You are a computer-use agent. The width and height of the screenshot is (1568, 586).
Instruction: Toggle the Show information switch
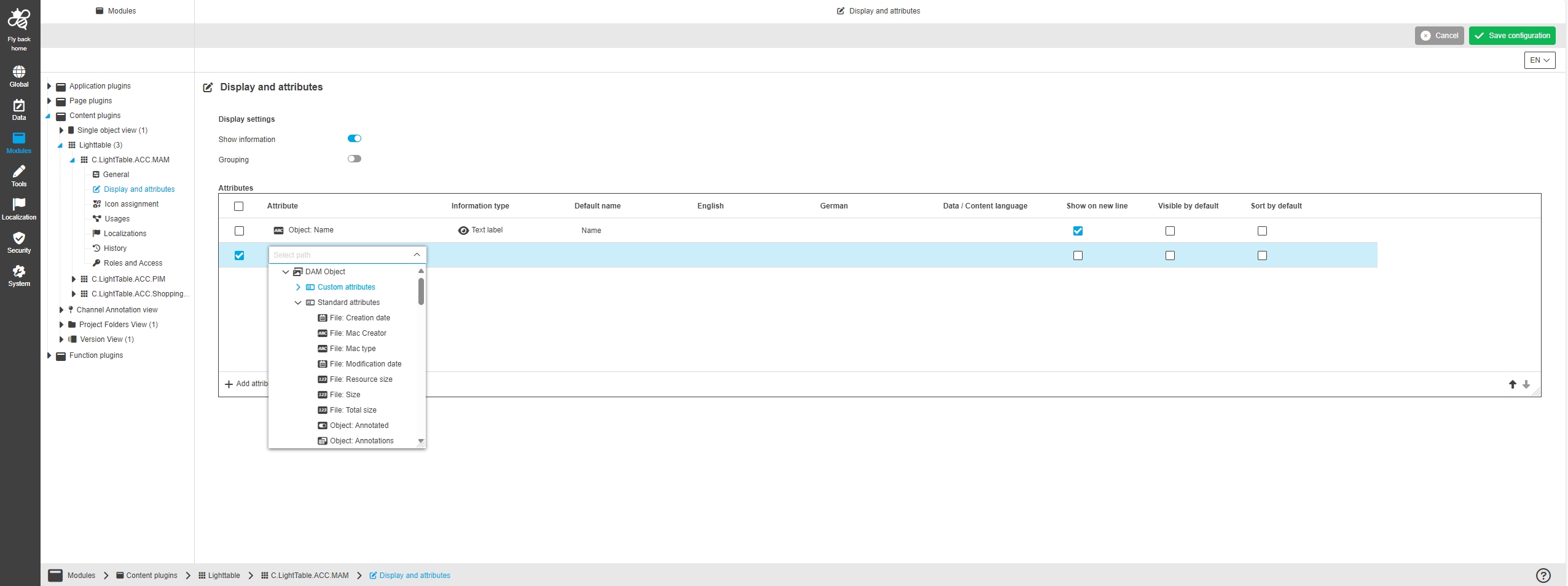355,139
